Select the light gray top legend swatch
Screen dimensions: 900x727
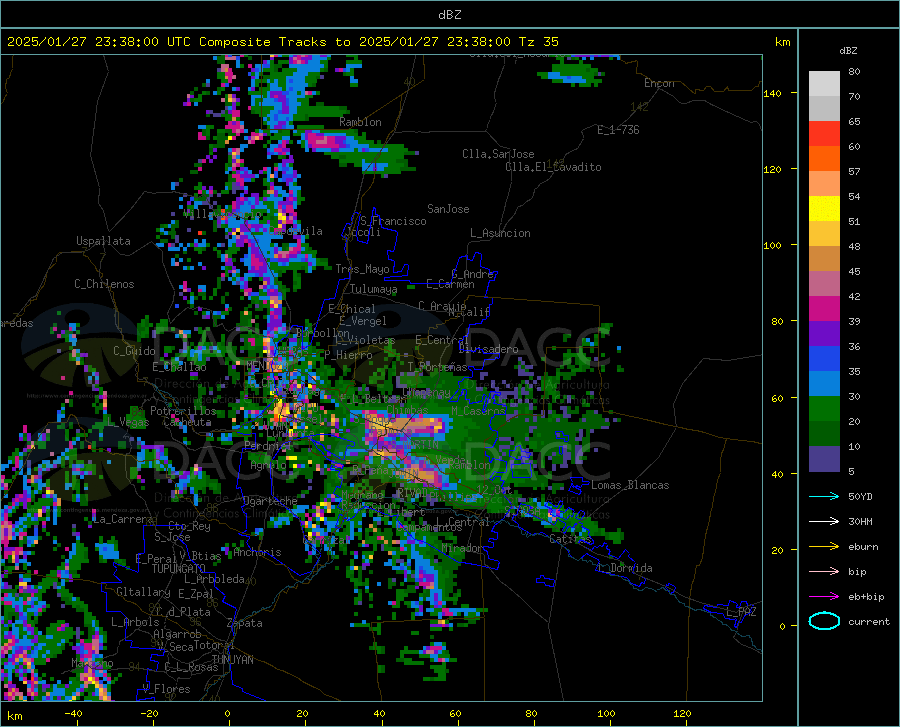pyautogui.click(x=824, y=84)
